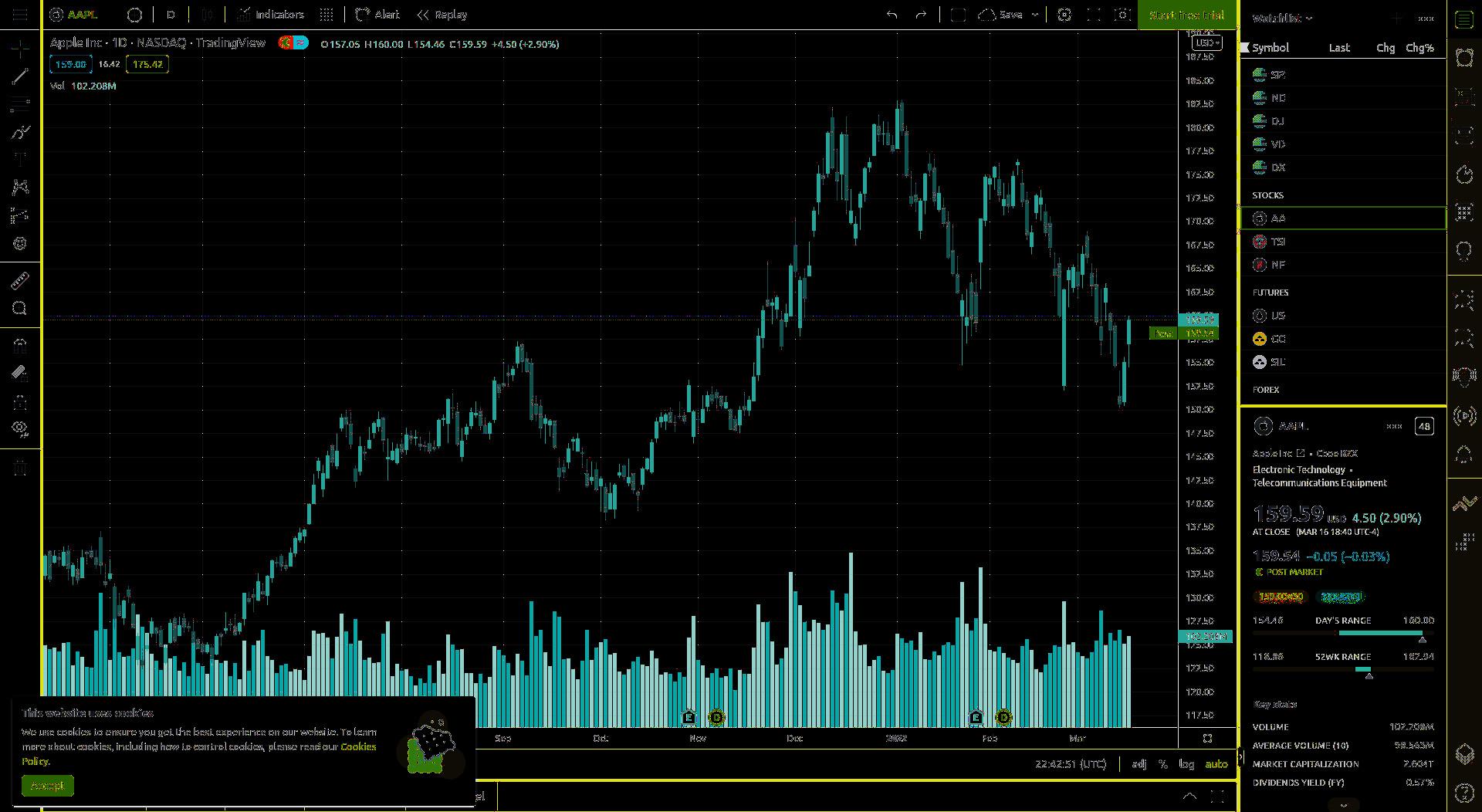
Task: Select the ruler measure tool
Action: point(20,280)
